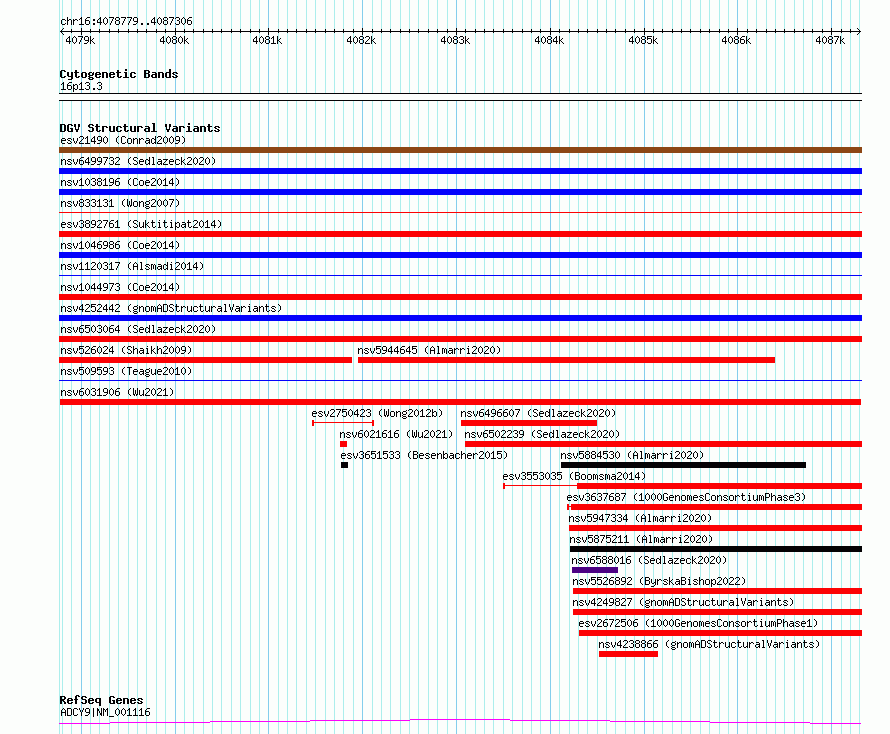Select nsv4238866 (gnomADStructuralVariants) label
Viewport: 890px width, 734px height.
pos(709,644)
